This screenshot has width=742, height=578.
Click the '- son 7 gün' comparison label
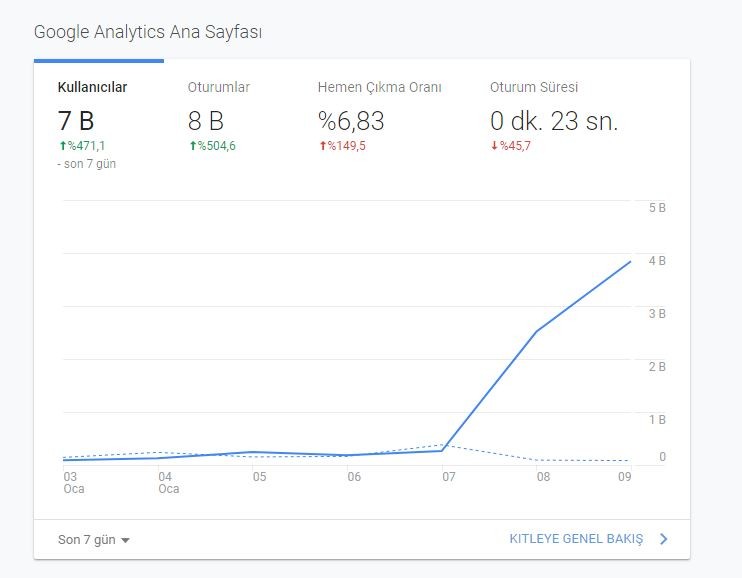pyautogui.click(x=87, y=164)
